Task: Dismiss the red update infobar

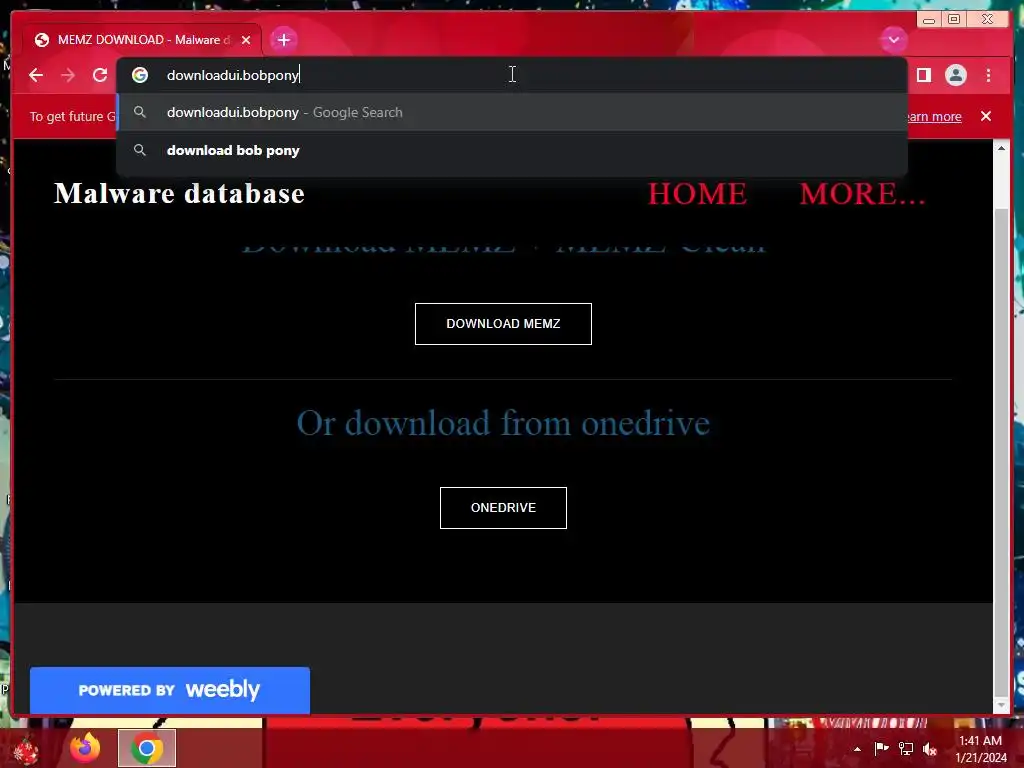Action: [985, 116]
